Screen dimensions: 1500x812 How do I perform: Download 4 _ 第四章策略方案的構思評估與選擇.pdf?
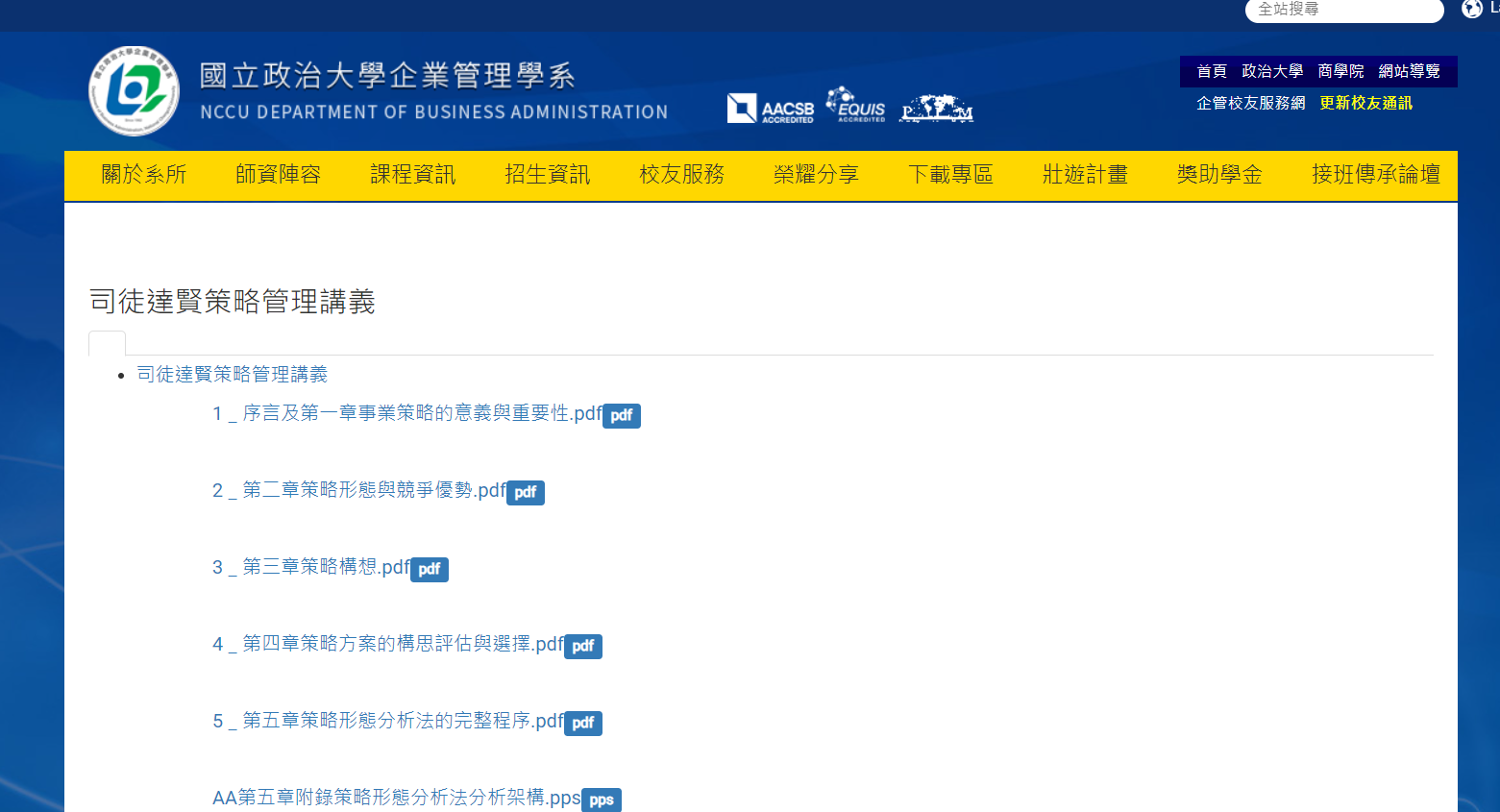388,644
